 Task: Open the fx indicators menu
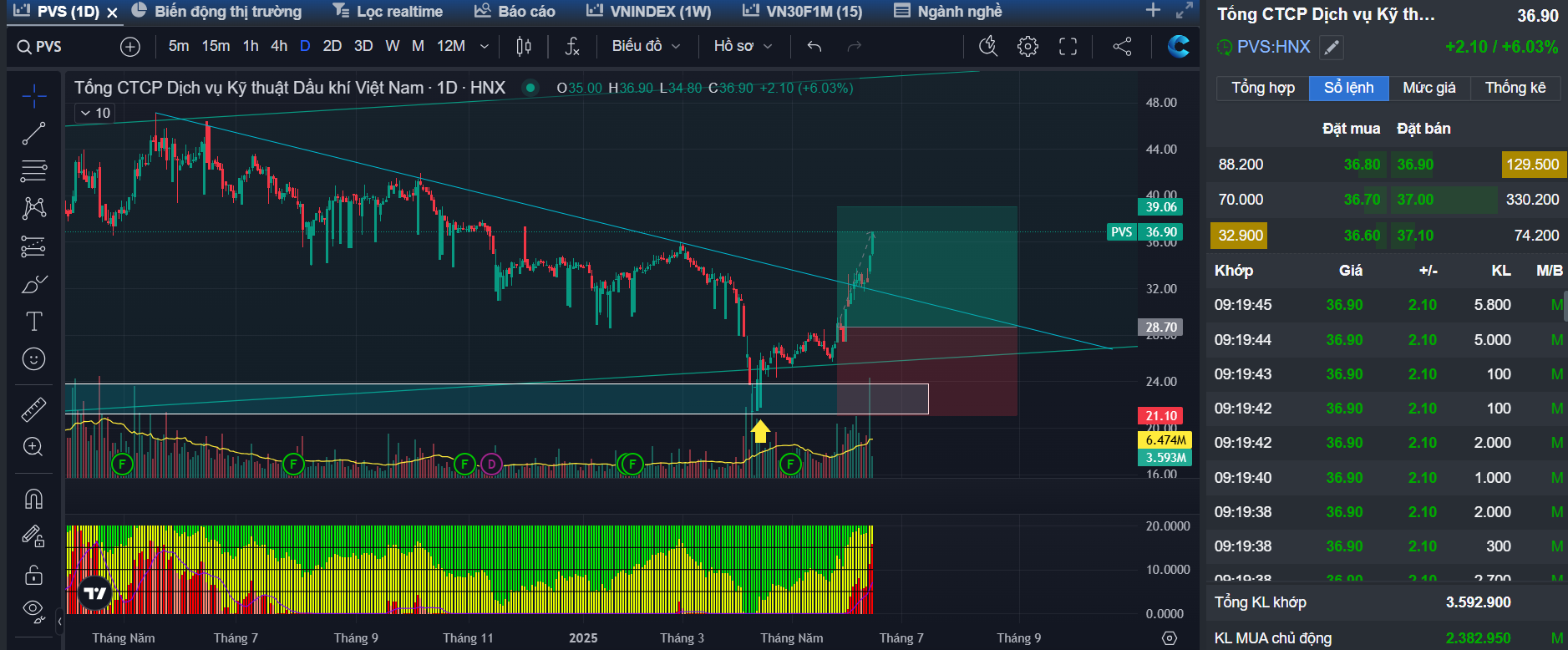click(572, 47)
